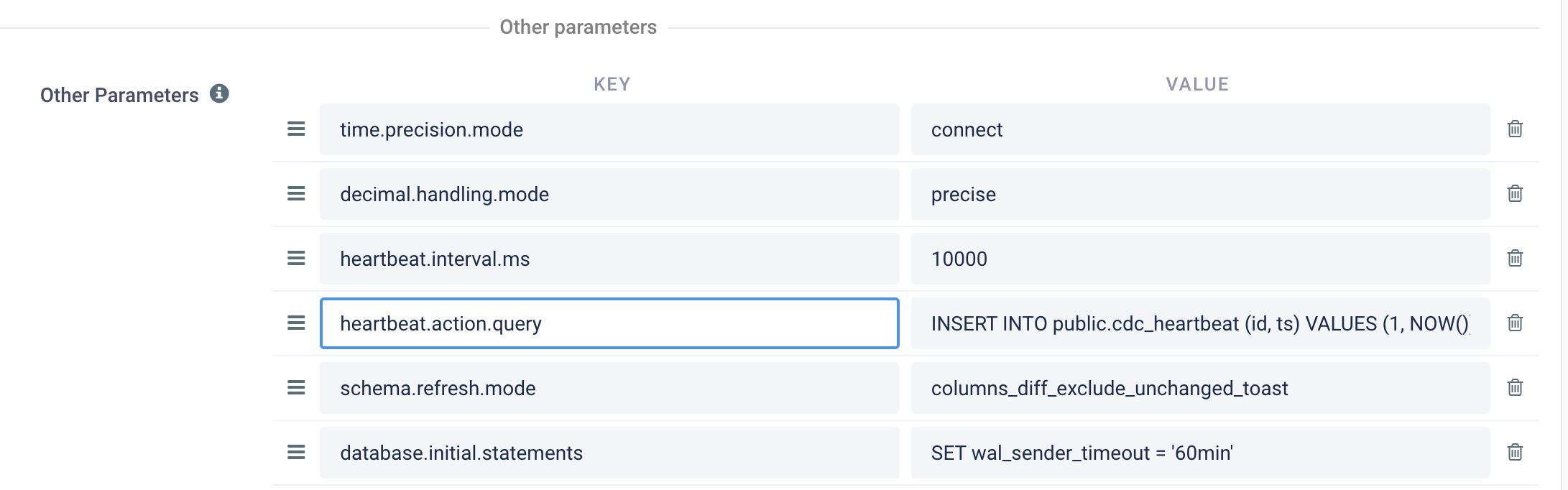This screenshot has height=490, width=1568.
Task: Click the drag handle beside decimal.handling.mode
Action: point(296,194)
